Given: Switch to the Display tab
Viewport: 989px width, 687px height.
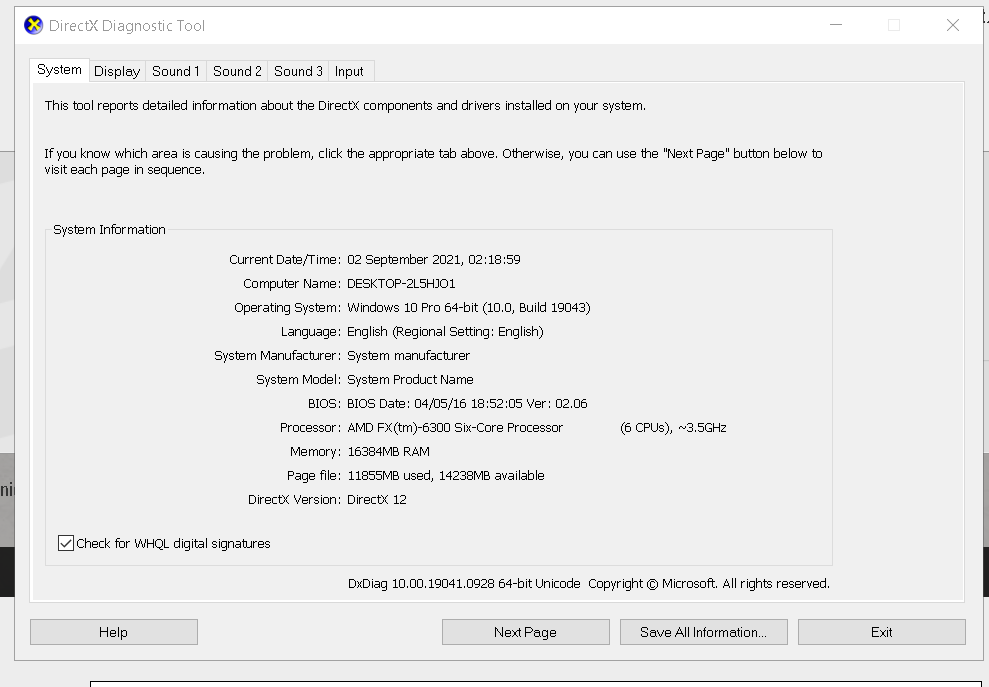Looking at the screenshot, I should 117,71.
